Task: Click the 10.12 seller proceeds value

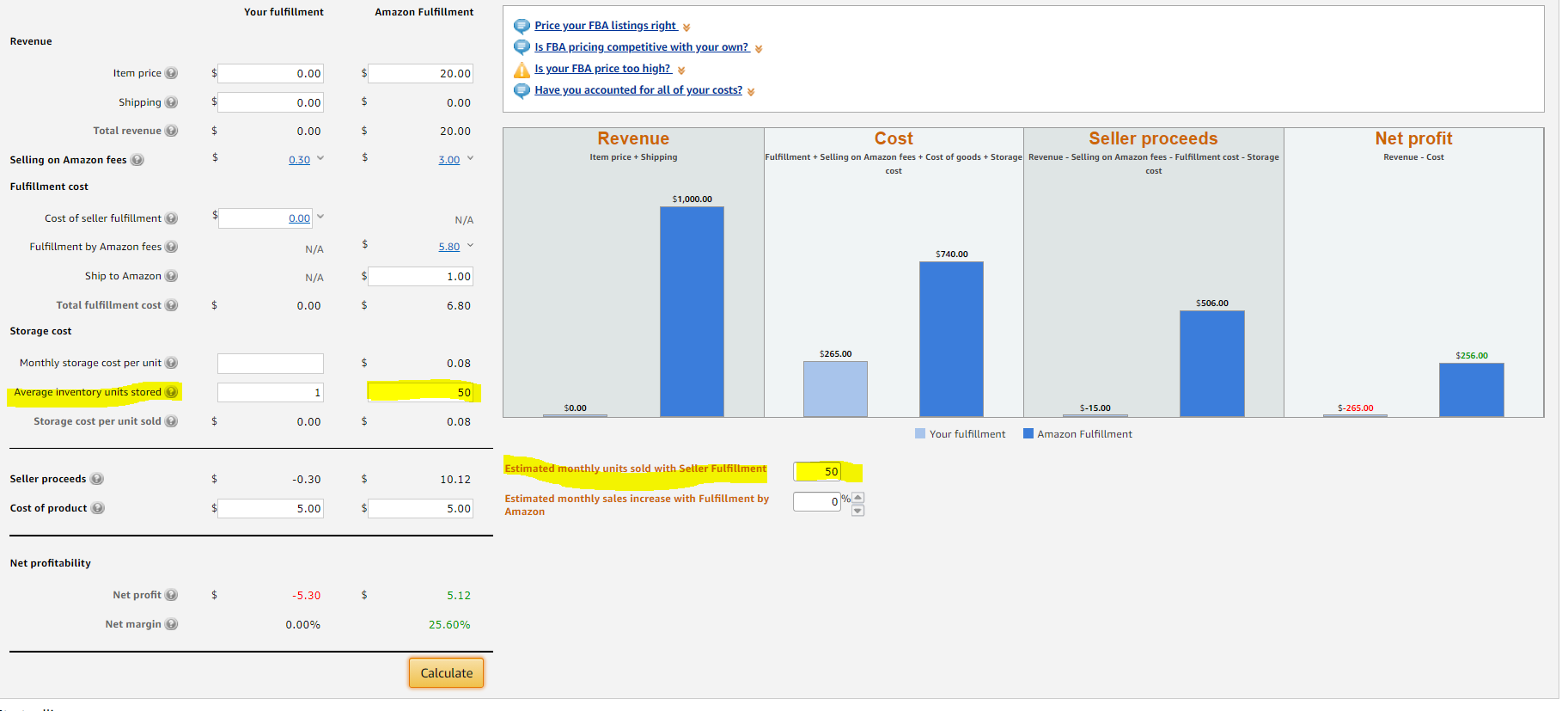Action: [455, 479]
